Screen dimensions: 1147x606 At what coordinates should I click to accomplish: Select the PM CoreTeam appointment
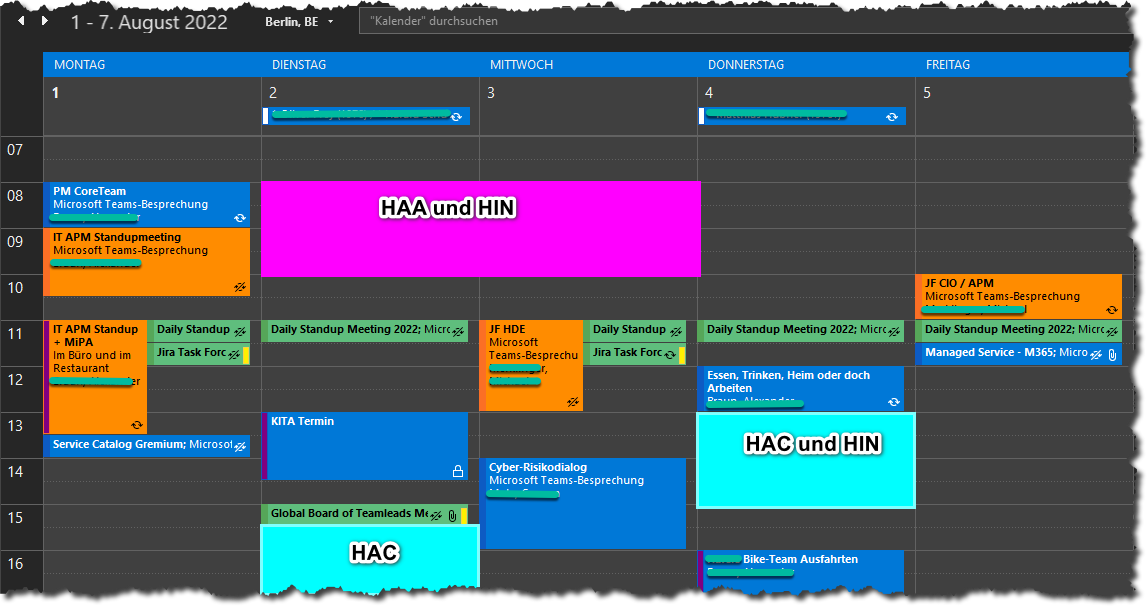tap(147, 204)
